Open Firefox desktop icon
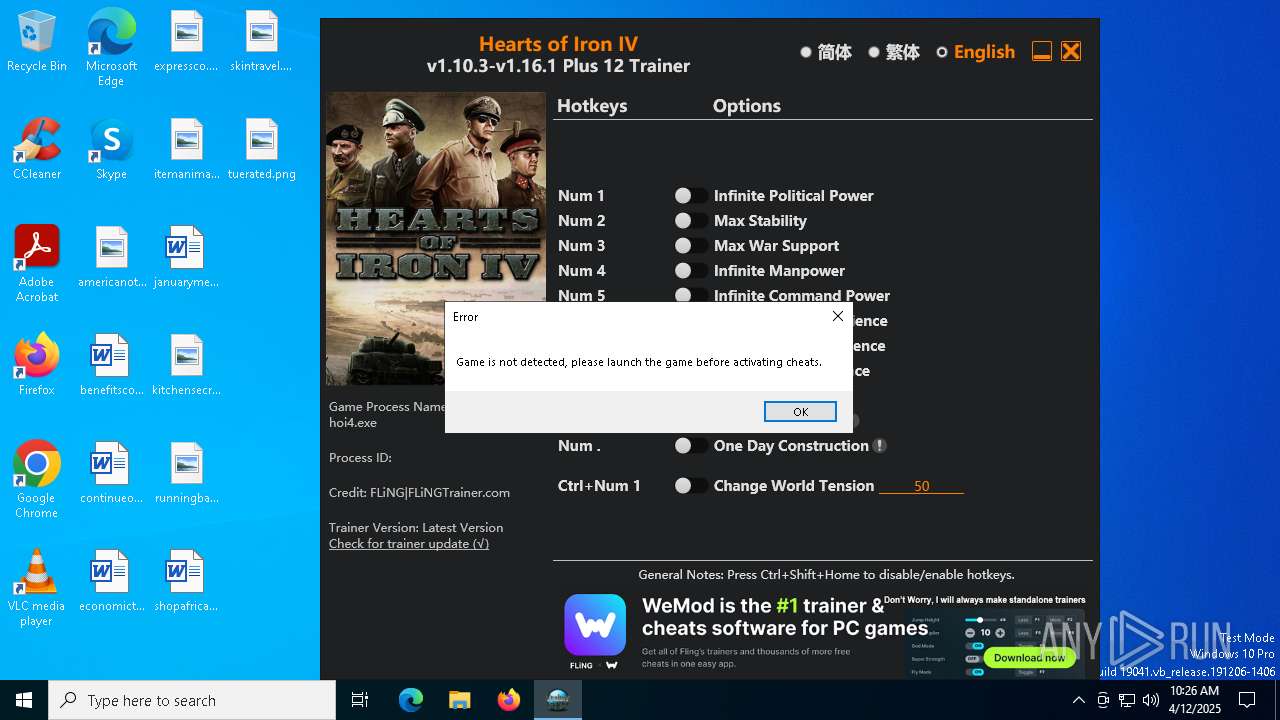 pos(37,365)
